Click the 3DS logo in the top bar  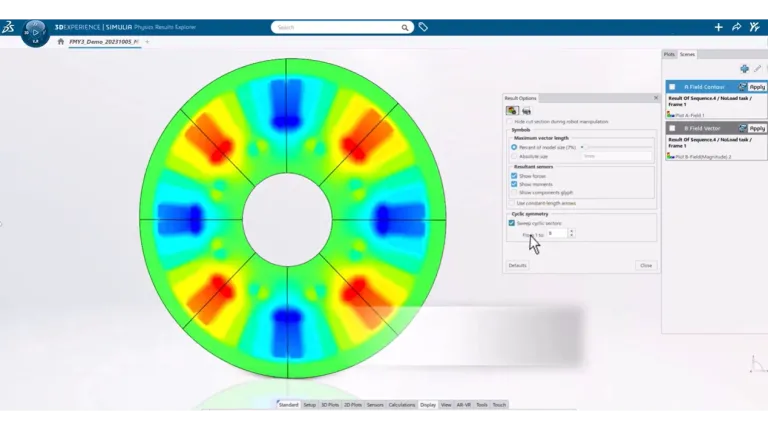(x=8, y=27)
